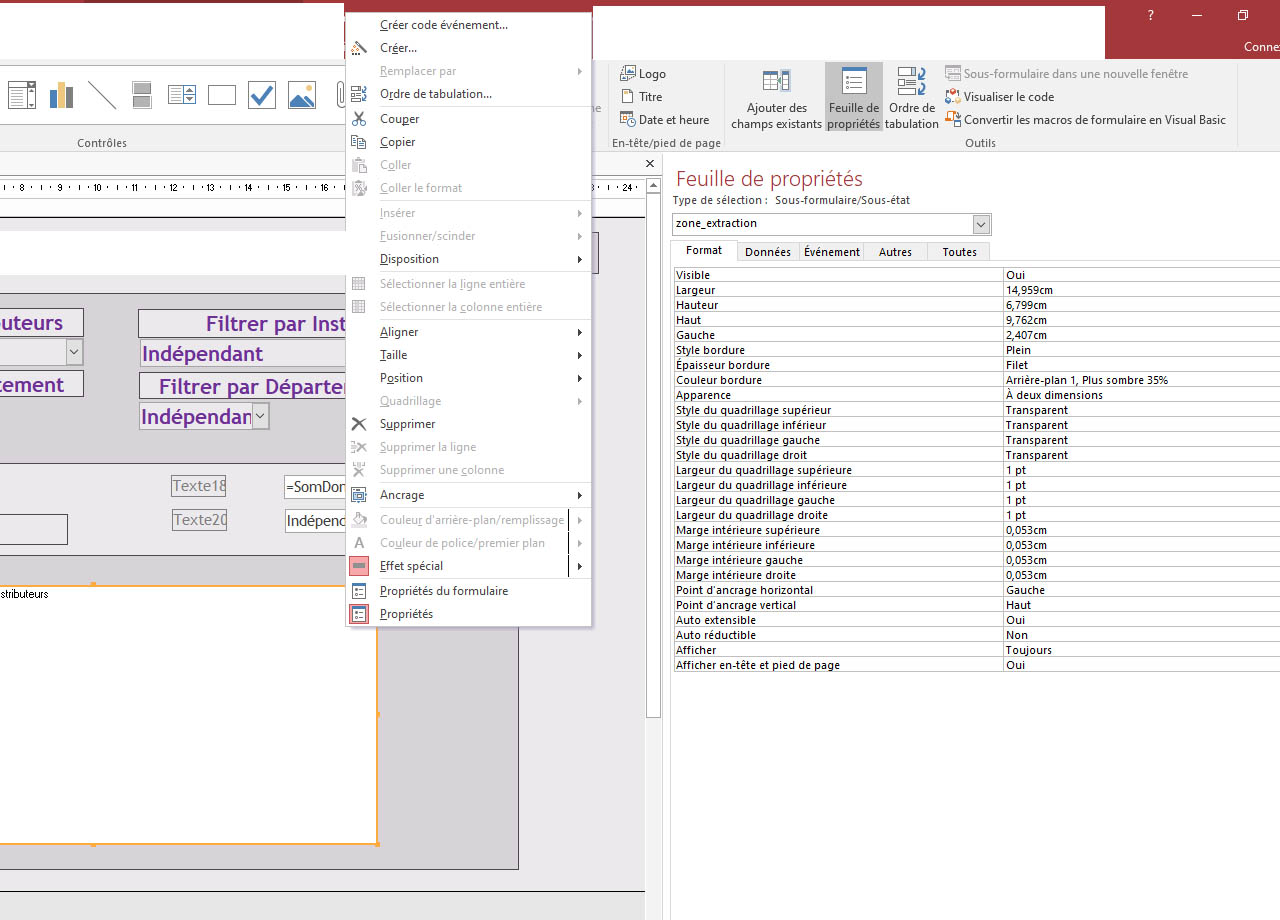Screen dimensions: 1280x920
Task: Select the Rectangle control tool
Action: click(222, 95)
